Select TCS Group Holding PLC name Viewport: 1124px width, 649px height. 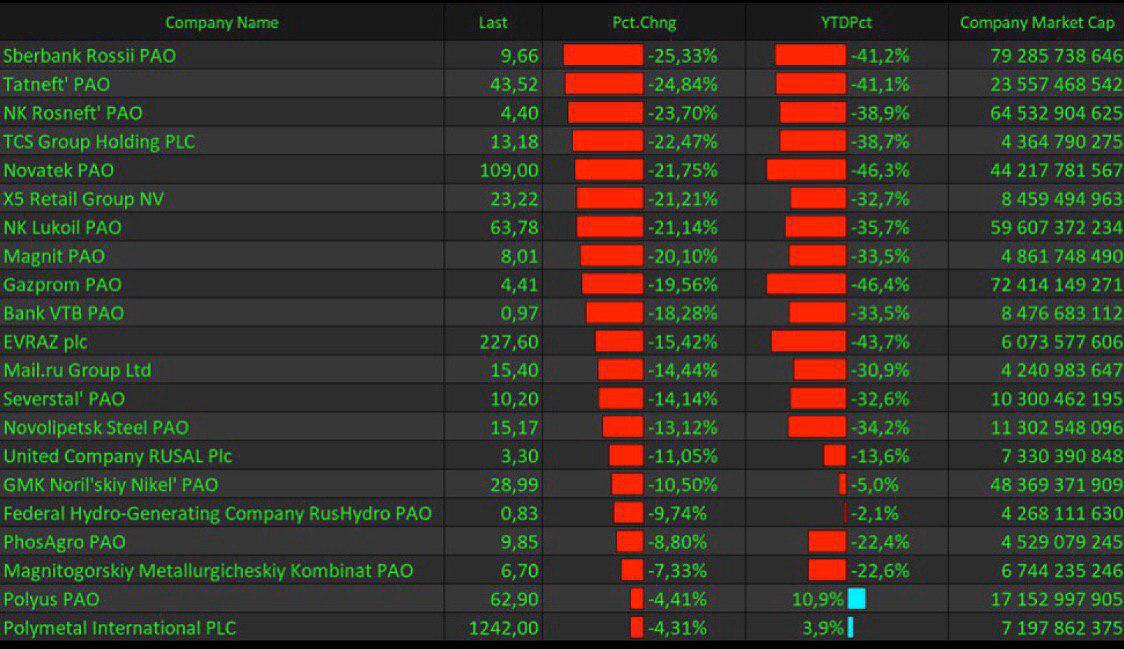(99, 142)
